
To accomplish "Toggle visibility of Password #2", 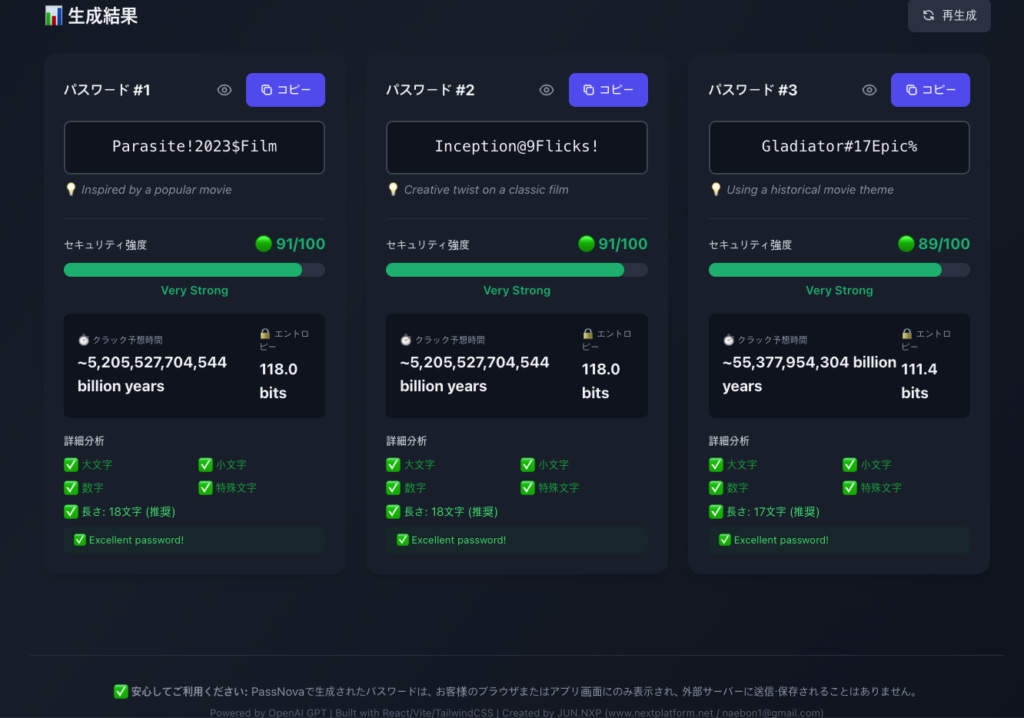I will [546, 90].
